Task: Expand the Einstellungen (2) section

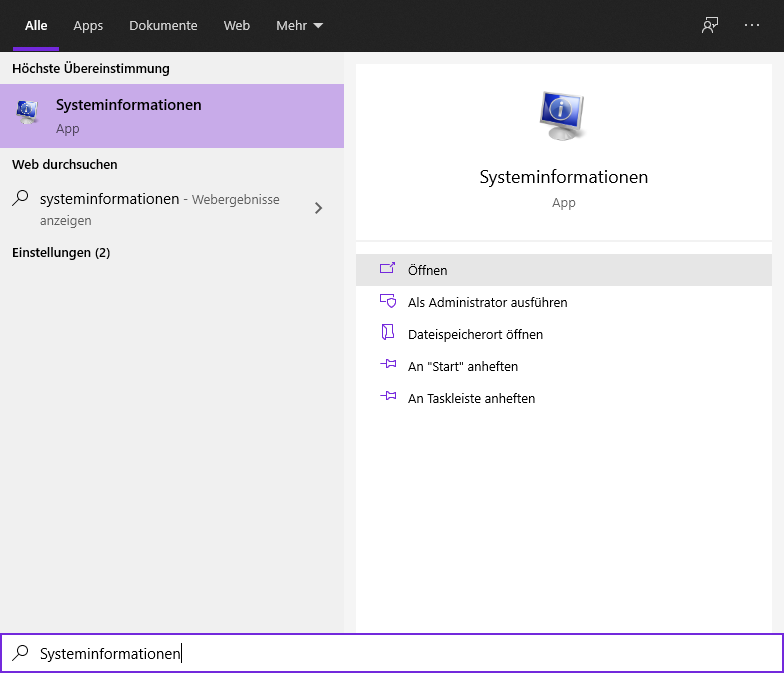Action: tap(61, 252)
